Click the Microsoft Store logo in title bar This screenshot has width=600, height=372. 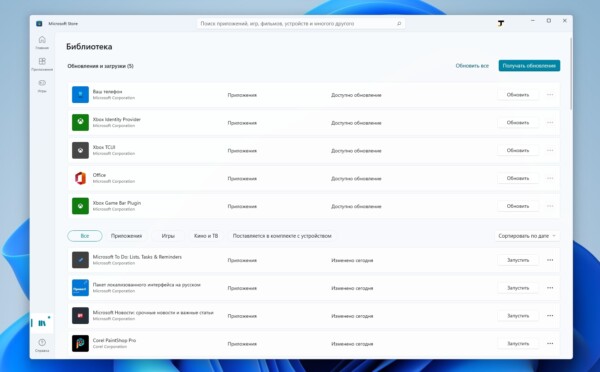pos(39,24)
